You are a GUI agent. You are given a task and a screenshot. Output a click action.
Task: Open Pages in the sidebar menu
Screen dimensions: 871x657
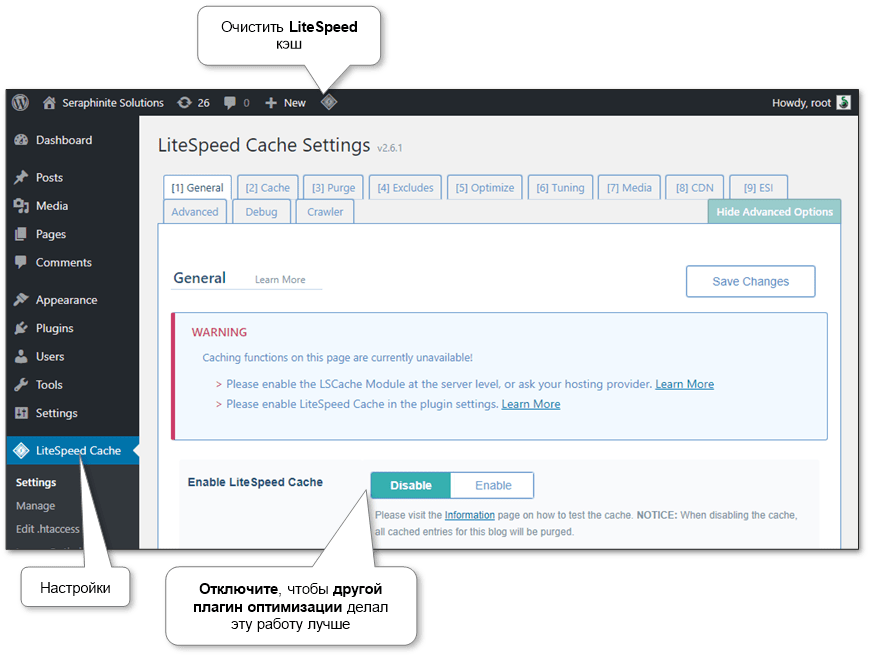51,234
